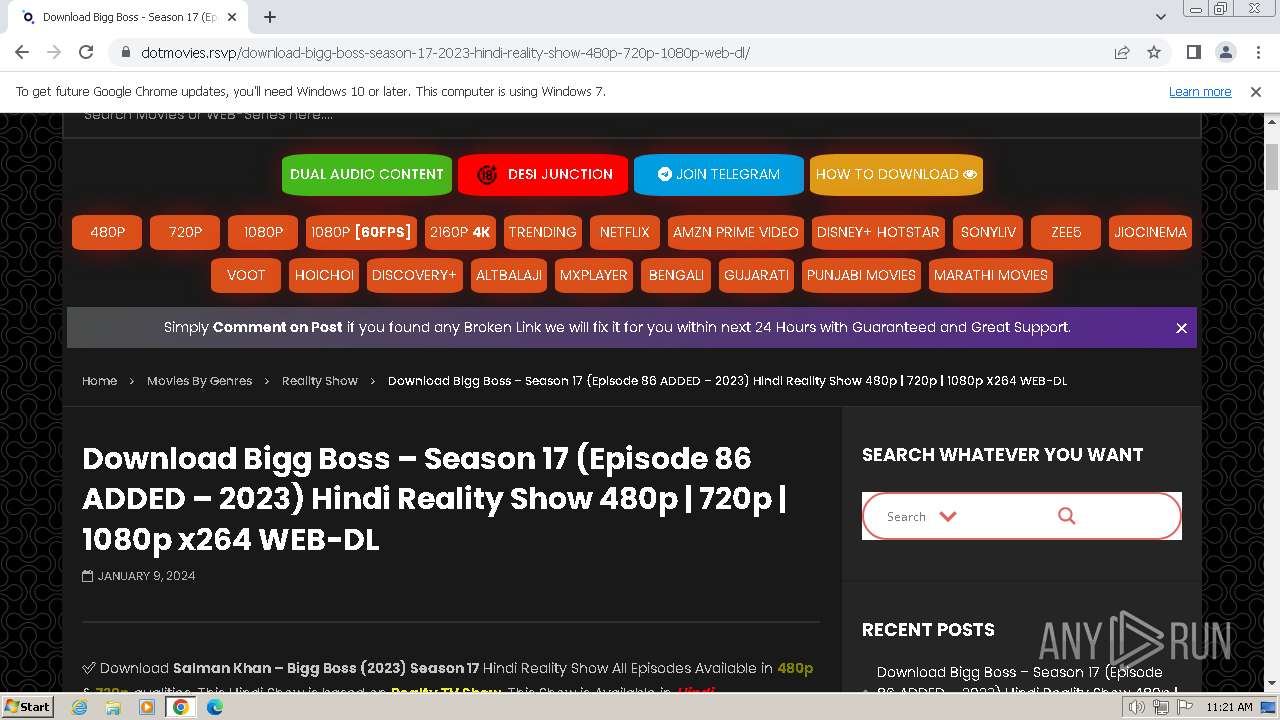Go back to previous page
Screen dimensions: 1280x720
(22, 52)
